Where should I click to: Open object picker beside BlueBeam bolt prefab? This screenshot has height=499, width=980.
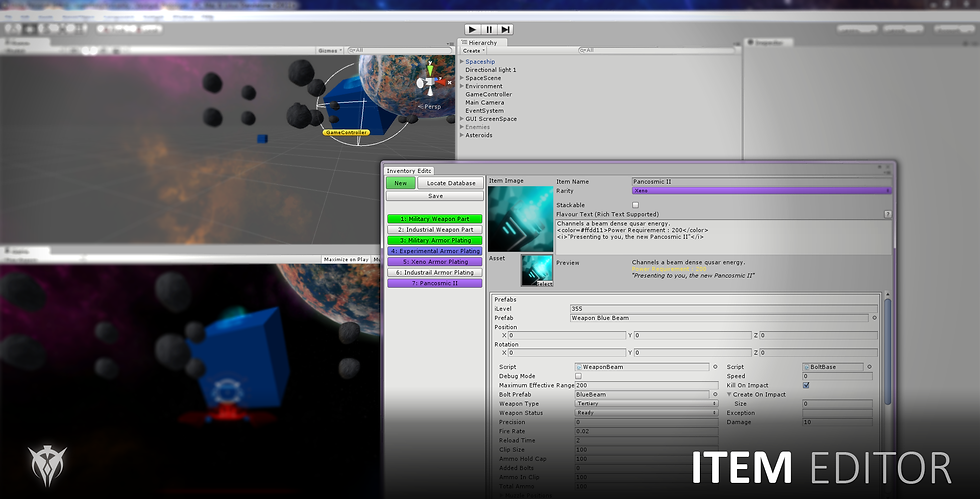click(715, 395)
